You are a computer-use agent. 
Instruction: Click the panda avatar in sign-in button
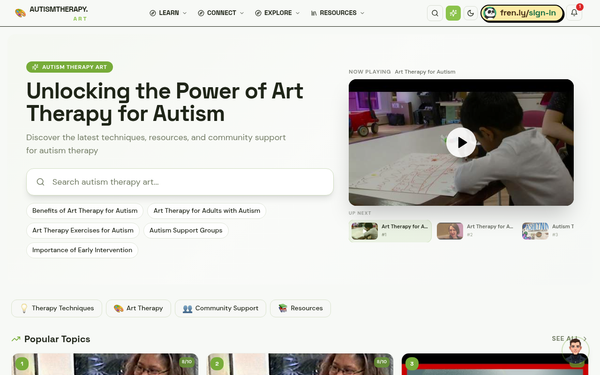coord(490,13)
